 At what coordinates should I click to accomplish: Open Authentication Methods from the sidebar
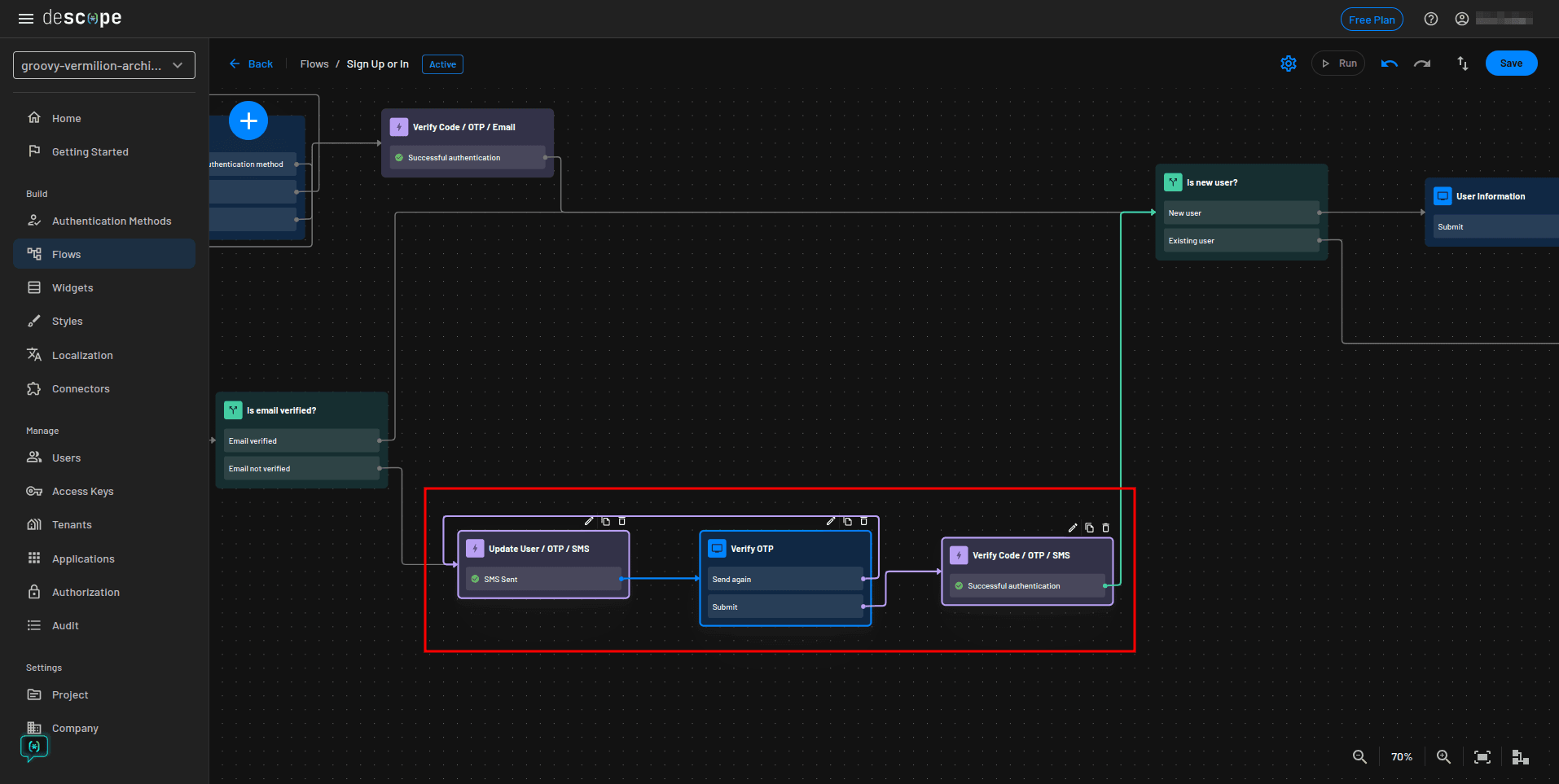[112, 221]
